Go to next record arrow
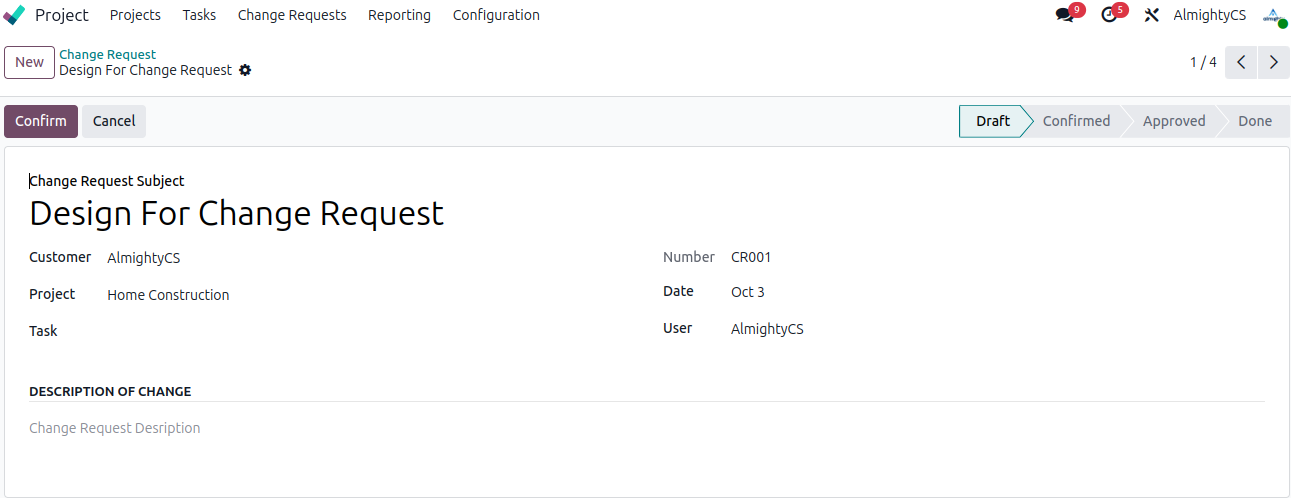 click(1273, 62)
